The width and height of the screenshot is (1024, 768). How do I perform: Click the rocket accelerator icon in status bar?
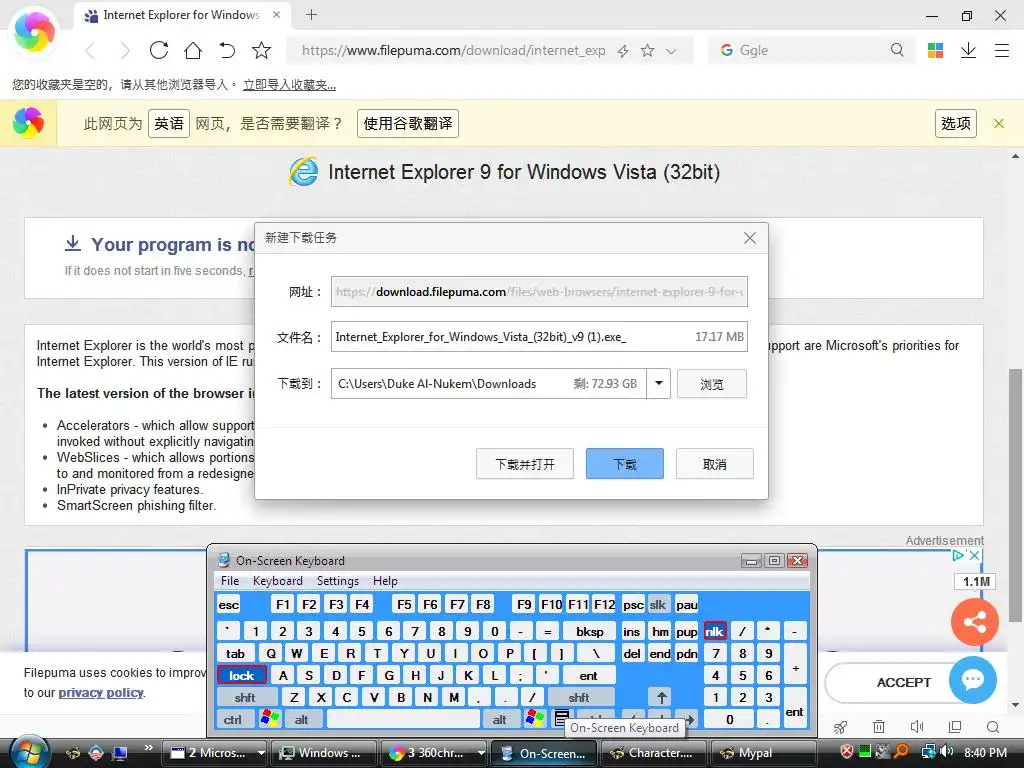841,727
